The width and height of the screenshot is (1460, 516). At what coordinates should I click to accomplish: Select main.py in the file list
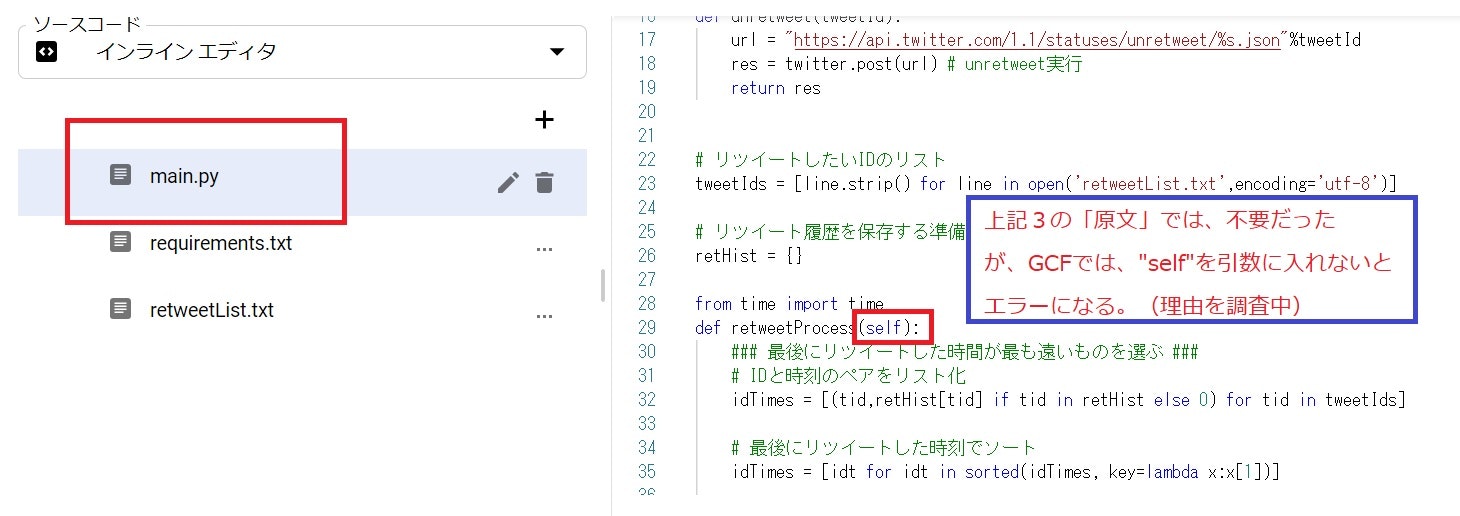[302, 182]
